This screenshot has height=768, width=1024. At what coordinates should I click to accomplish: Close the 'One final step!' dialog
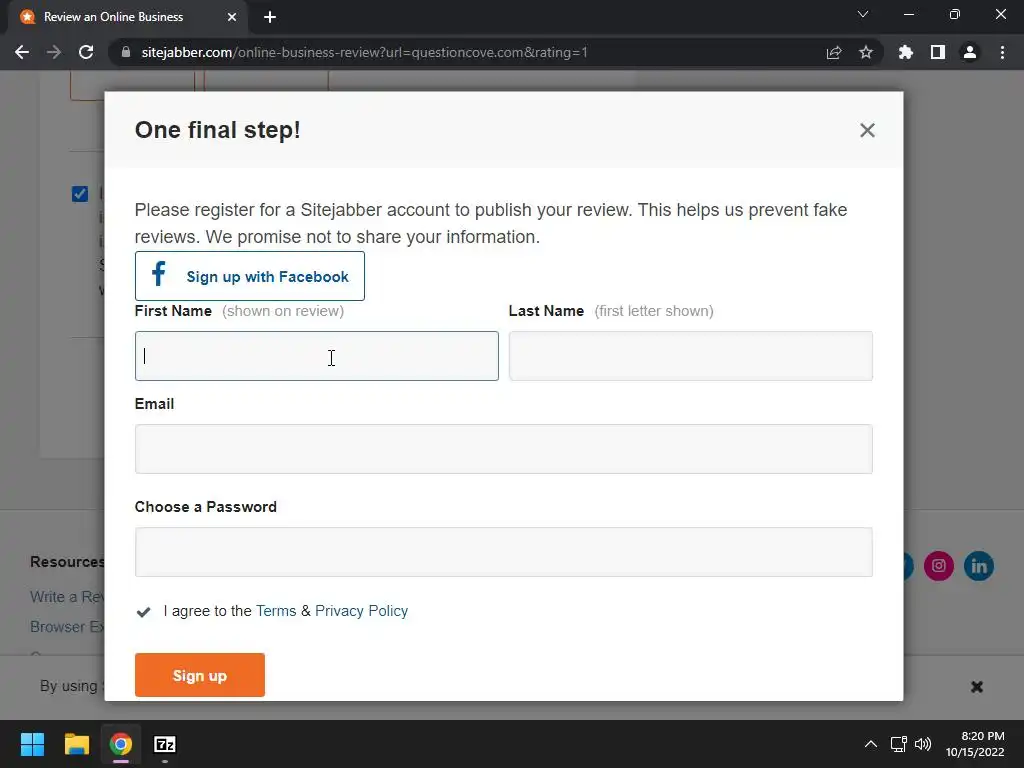coord(867,130)
